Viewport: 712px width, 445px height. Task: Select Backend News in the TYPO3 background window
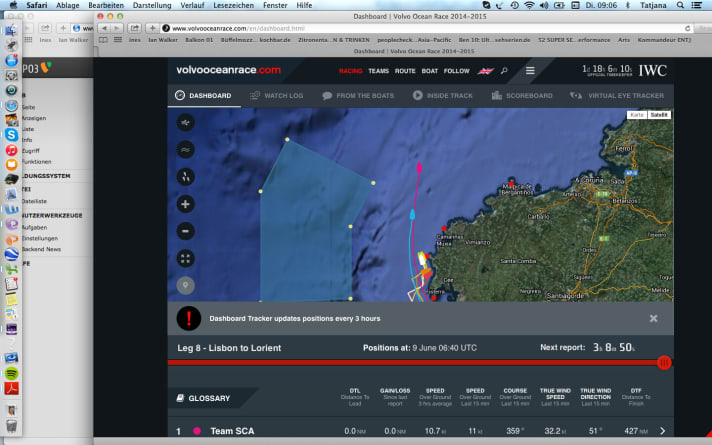[41, 249]
